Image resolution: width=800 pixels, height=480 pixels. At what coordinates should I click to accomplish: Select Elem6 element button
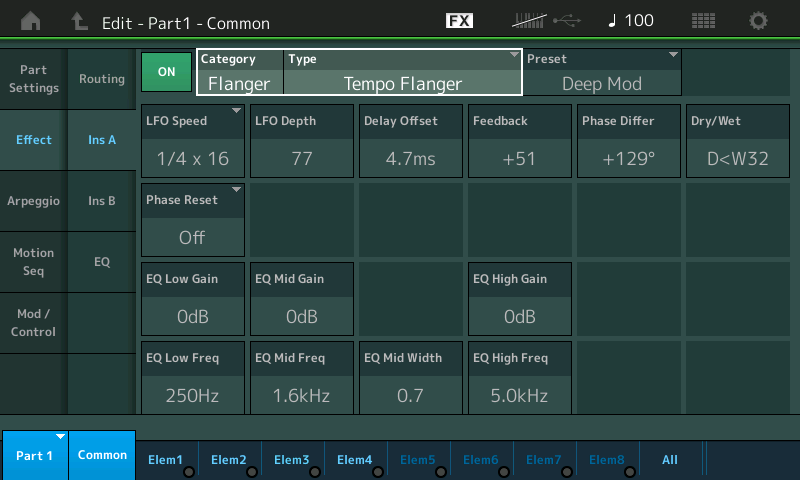[482, 460]
